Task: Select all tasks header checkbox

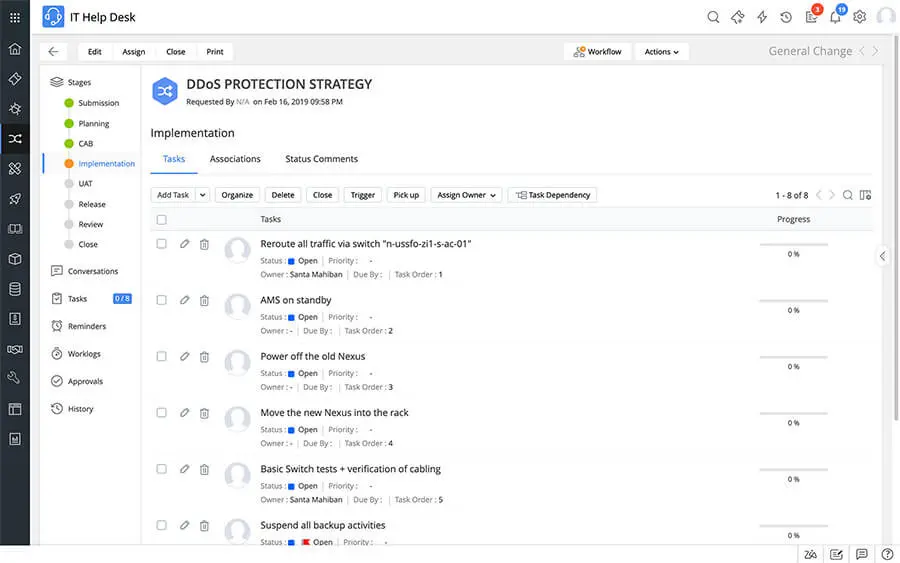Action: pyautogui.click(x=161, y=220)
